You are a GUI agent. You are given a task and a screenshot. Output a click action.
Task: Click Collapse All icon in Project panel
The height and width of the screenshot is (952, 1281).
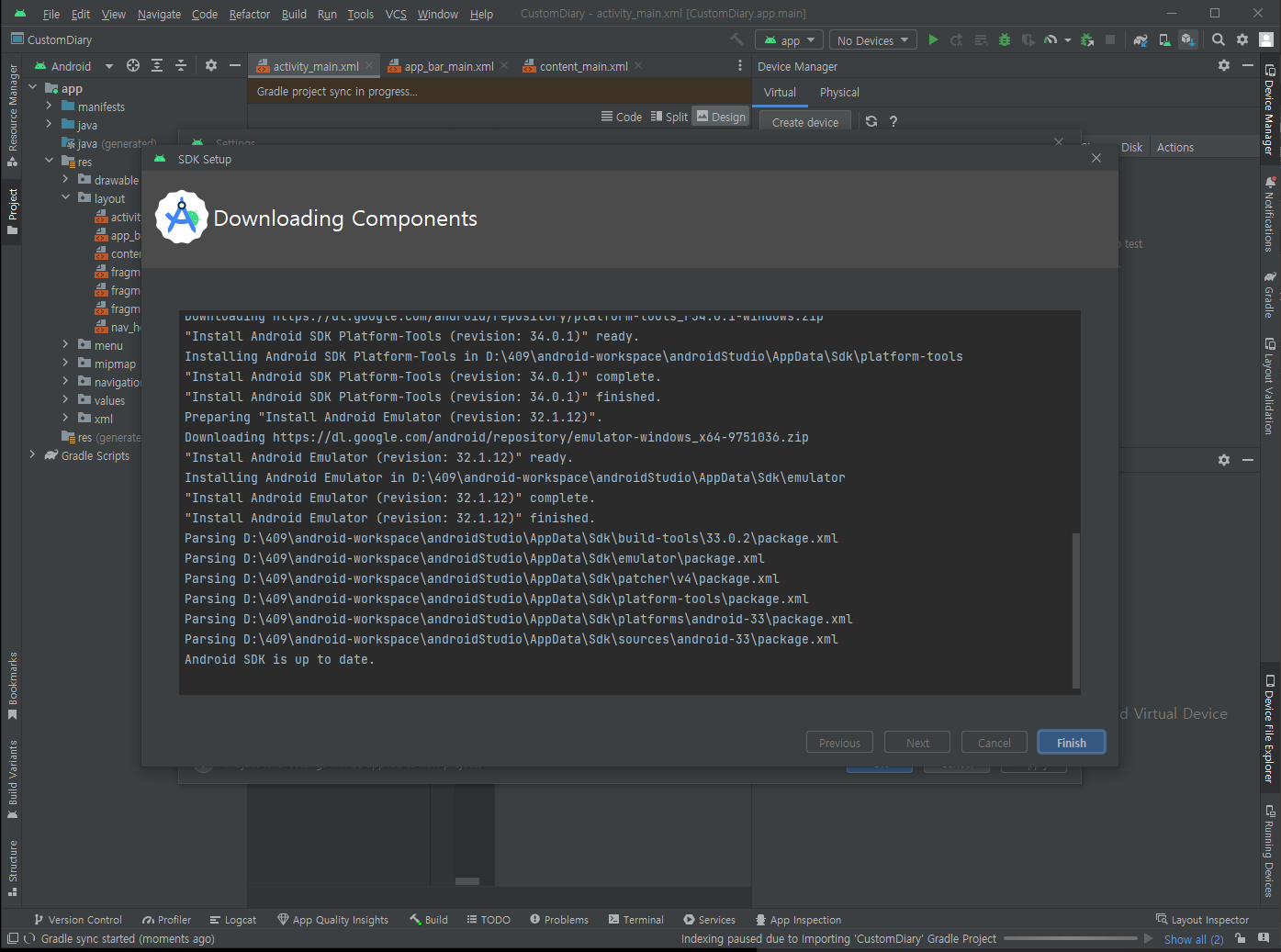point(181,65)
